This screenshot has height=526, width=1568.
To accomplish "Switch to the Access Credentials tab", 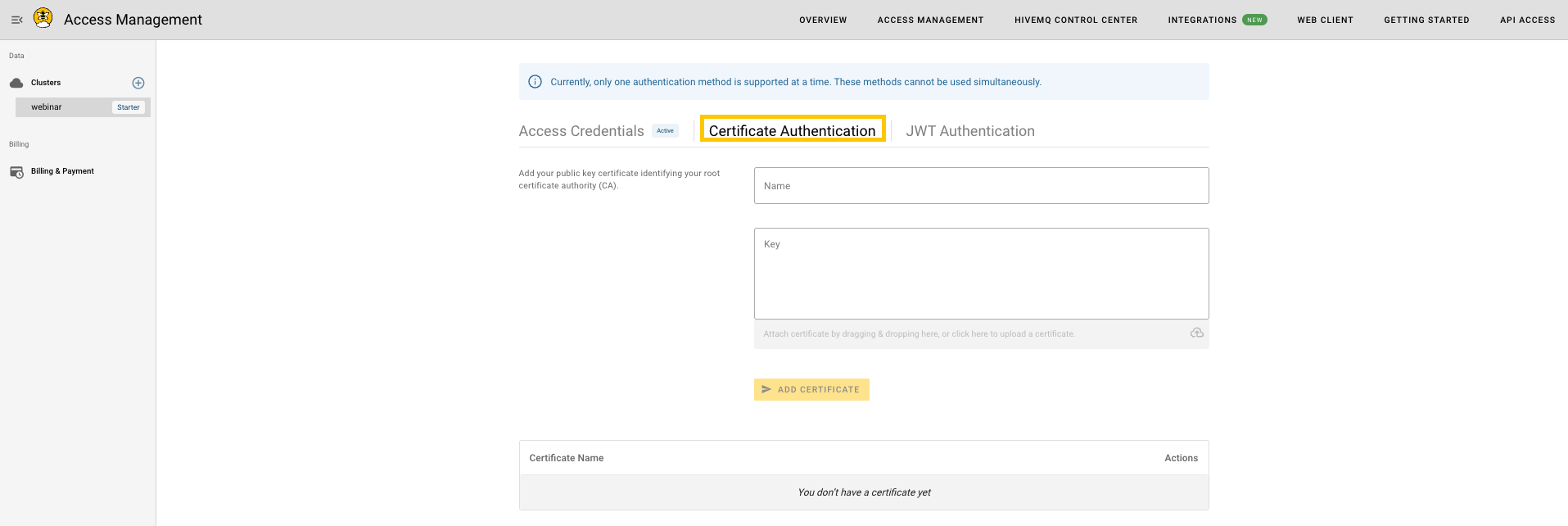I will pos(581,131).
